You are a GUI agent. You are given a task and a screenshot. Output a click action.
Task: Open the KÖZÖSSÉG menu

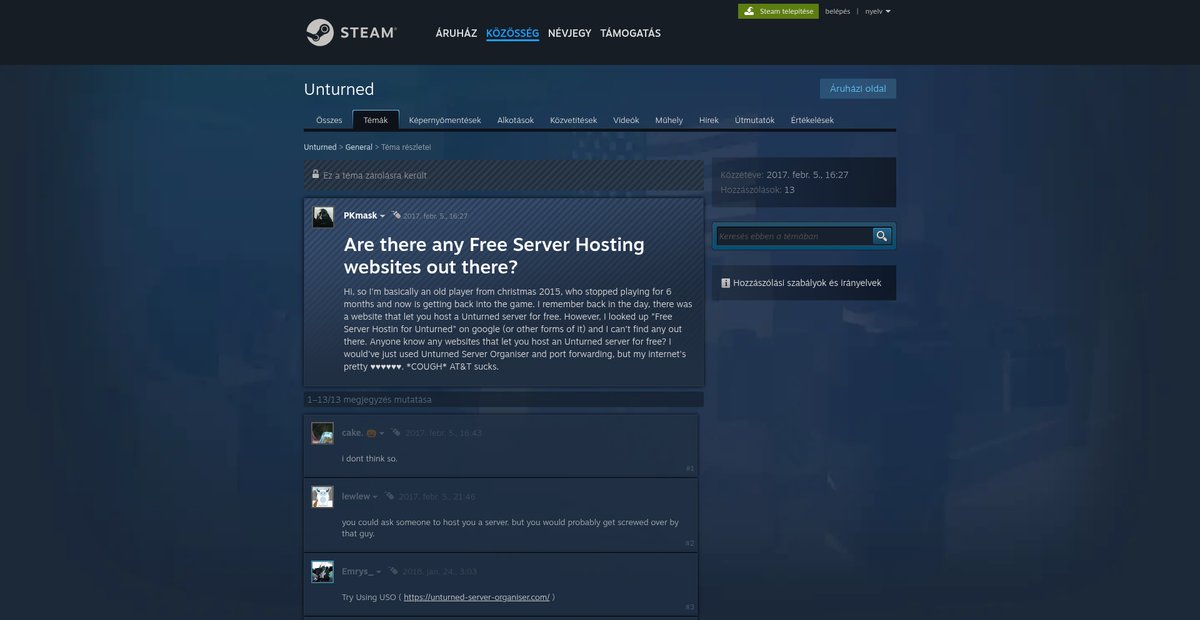[x=512, y=33]
